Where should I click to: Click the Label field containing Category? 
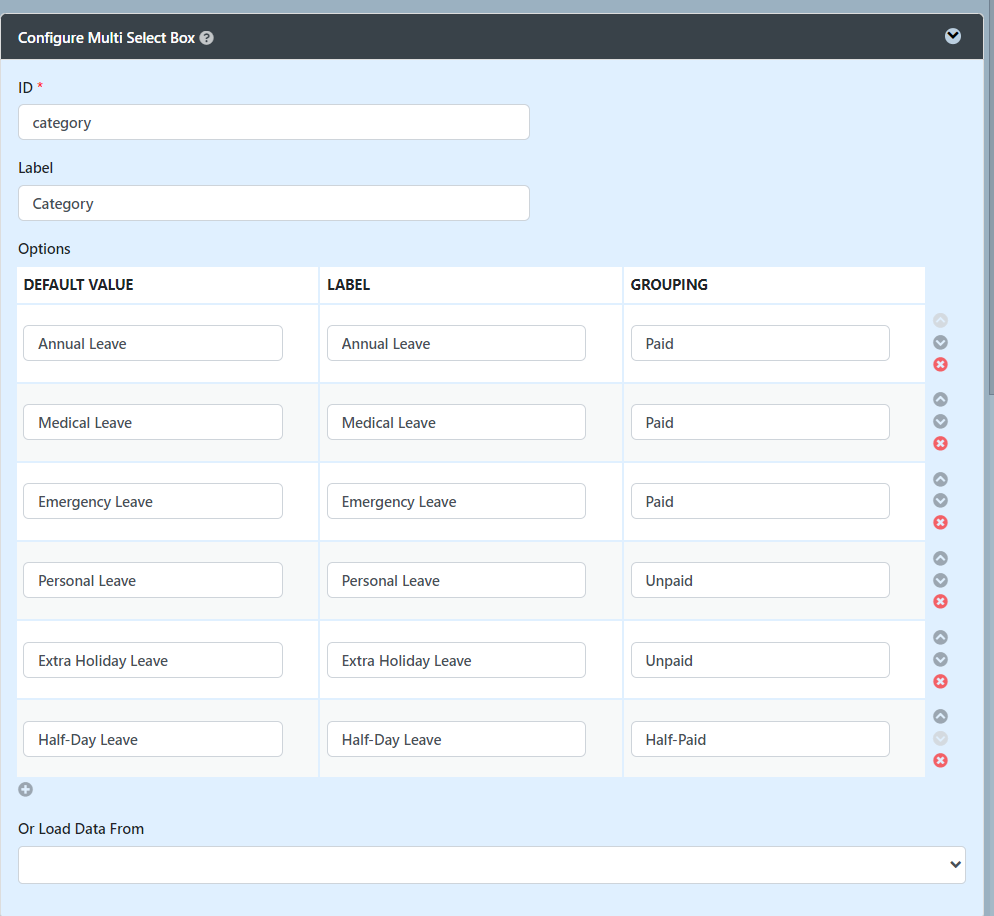(x=273, y=203)
